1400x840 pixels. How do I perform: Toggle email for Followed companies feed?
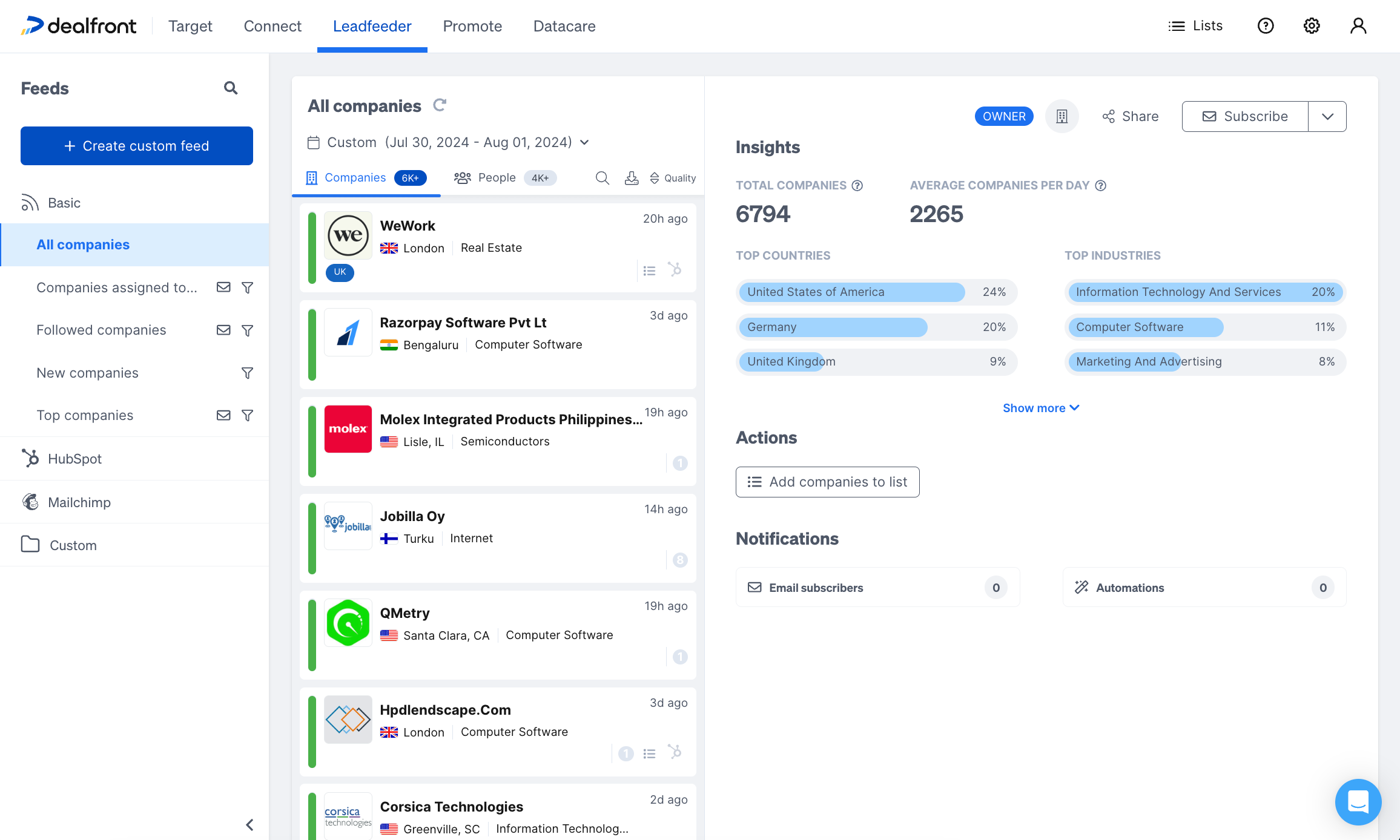point(223,330)
